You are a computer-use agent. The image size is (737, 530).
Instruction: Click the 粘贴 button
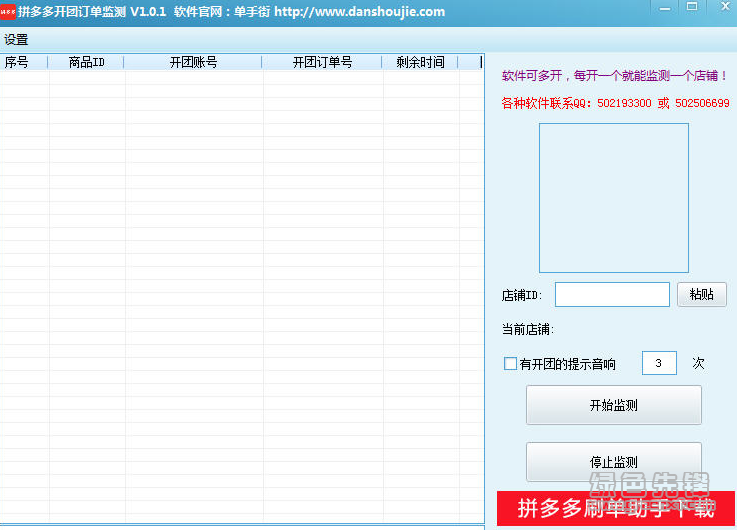pyautogui.click(x=702, y=295)
